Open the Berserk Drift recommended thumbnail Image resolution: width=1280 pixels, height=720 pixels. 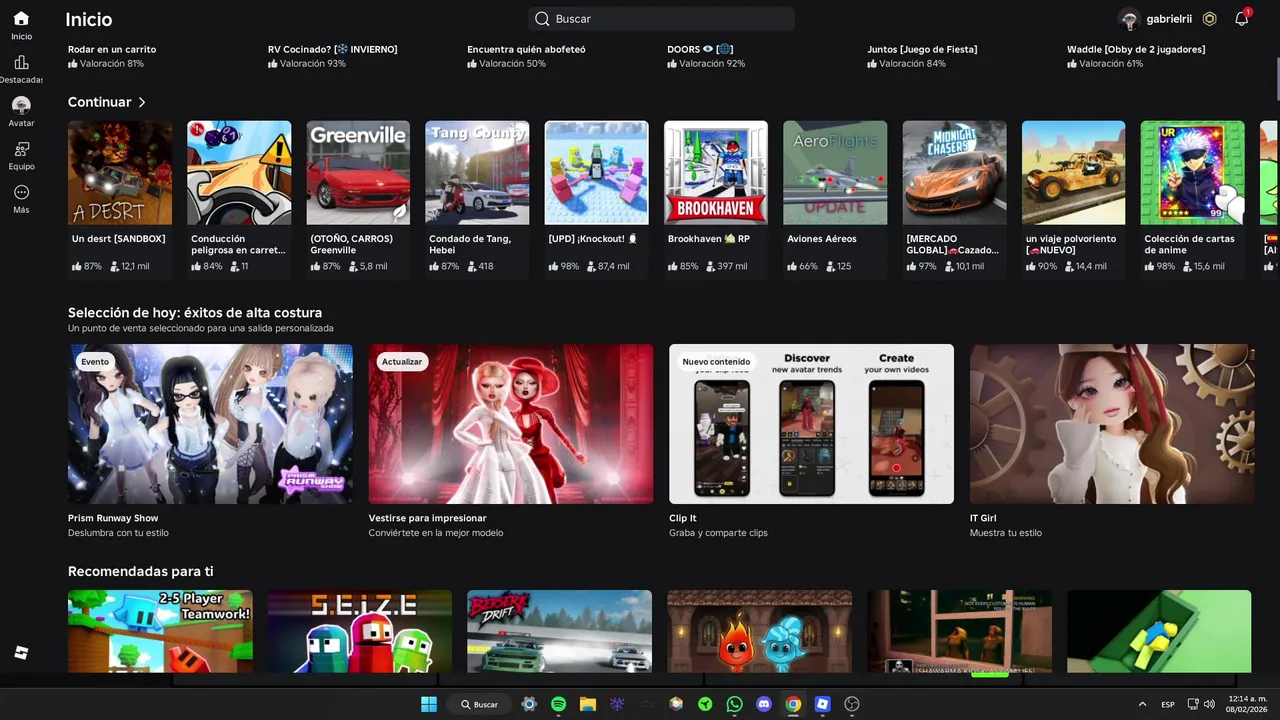[x=559, y=631]
